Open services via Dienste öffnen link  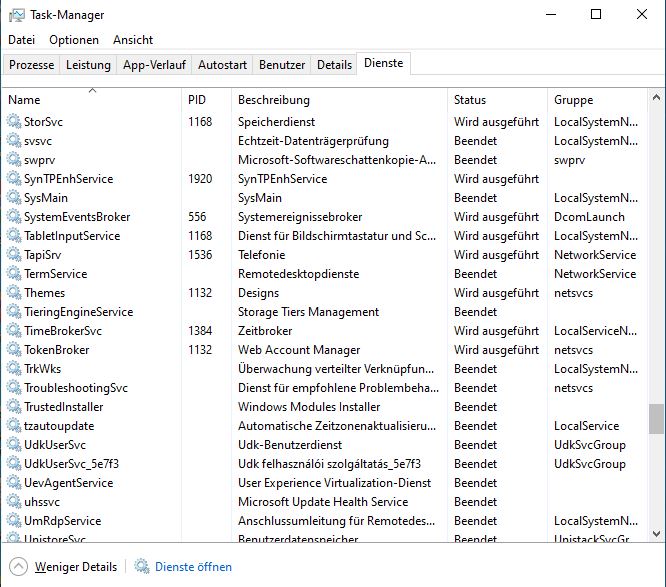tap(193, 567)
